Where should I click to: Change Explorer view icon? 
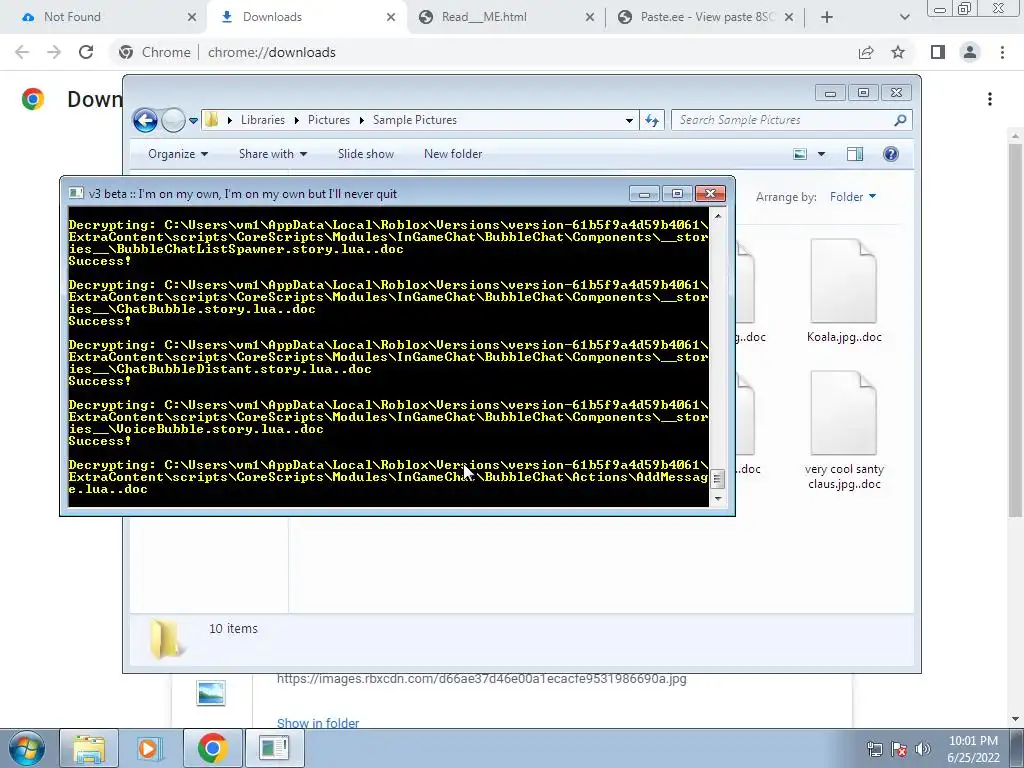(800, 154)
